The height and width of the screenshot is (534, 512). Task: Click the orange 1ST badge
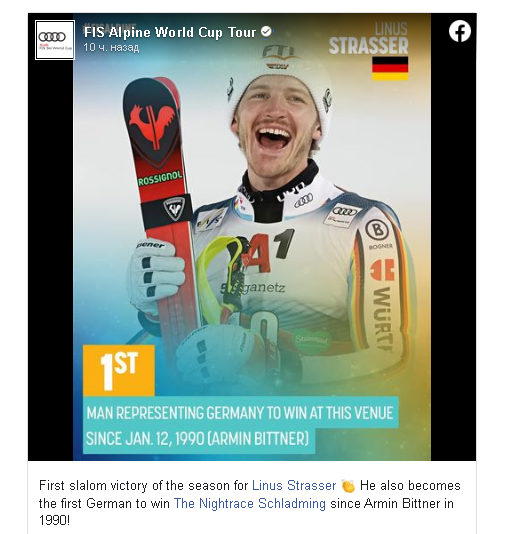(x=119, y=371)
